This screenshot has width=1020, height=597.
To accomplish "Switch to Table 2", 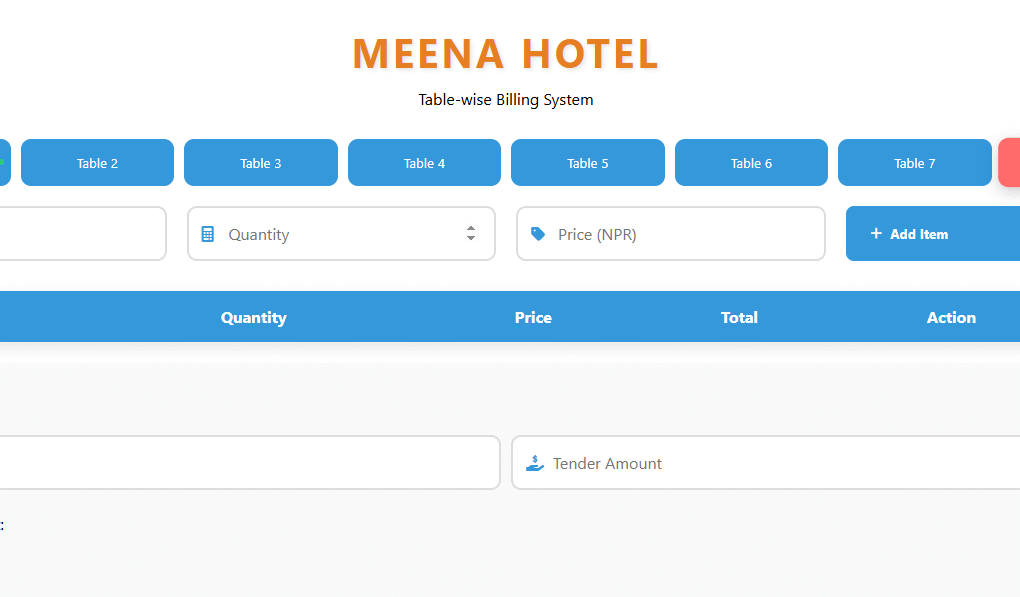I will point(97,163).
